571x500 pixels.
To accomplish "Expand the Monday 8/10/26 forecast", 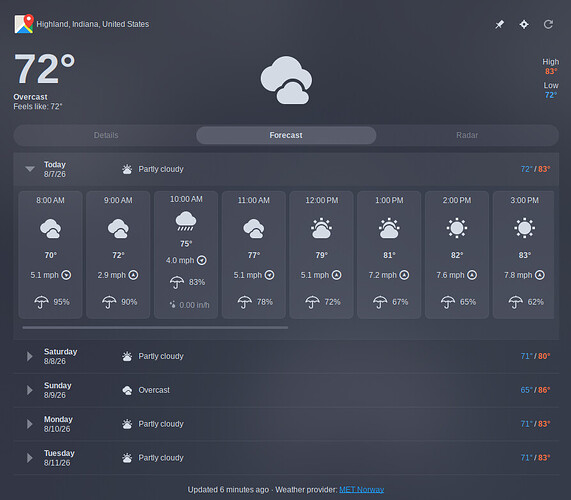I will [30, 424].
